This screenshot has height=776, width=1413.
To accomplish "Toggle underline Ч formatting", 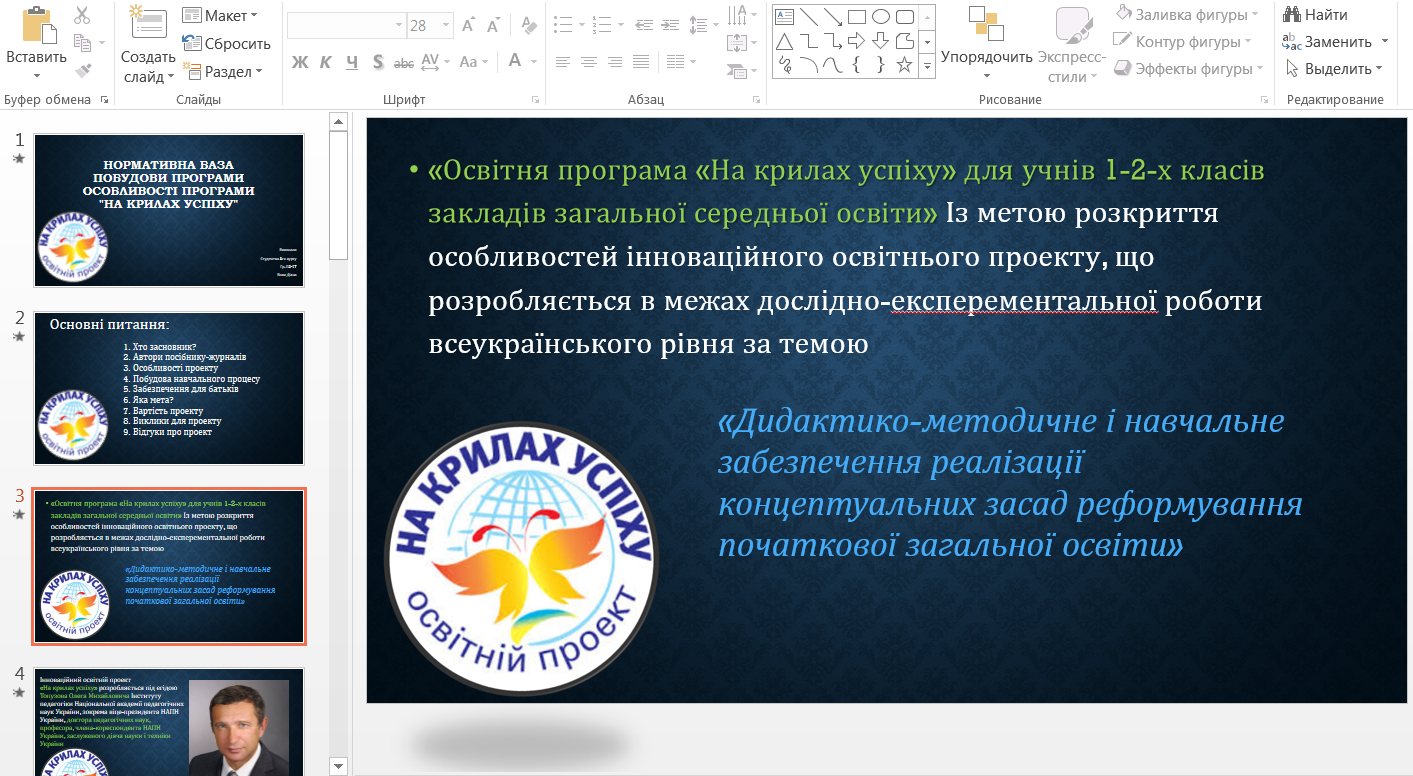I will 352,62.
